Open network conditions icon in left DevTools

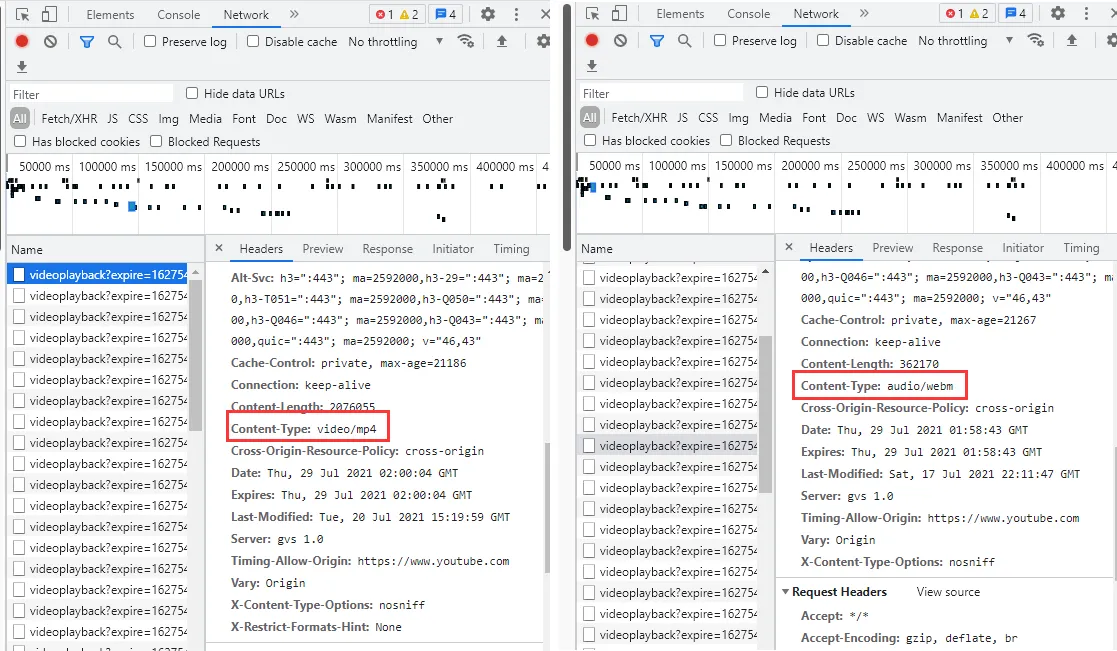466,41
